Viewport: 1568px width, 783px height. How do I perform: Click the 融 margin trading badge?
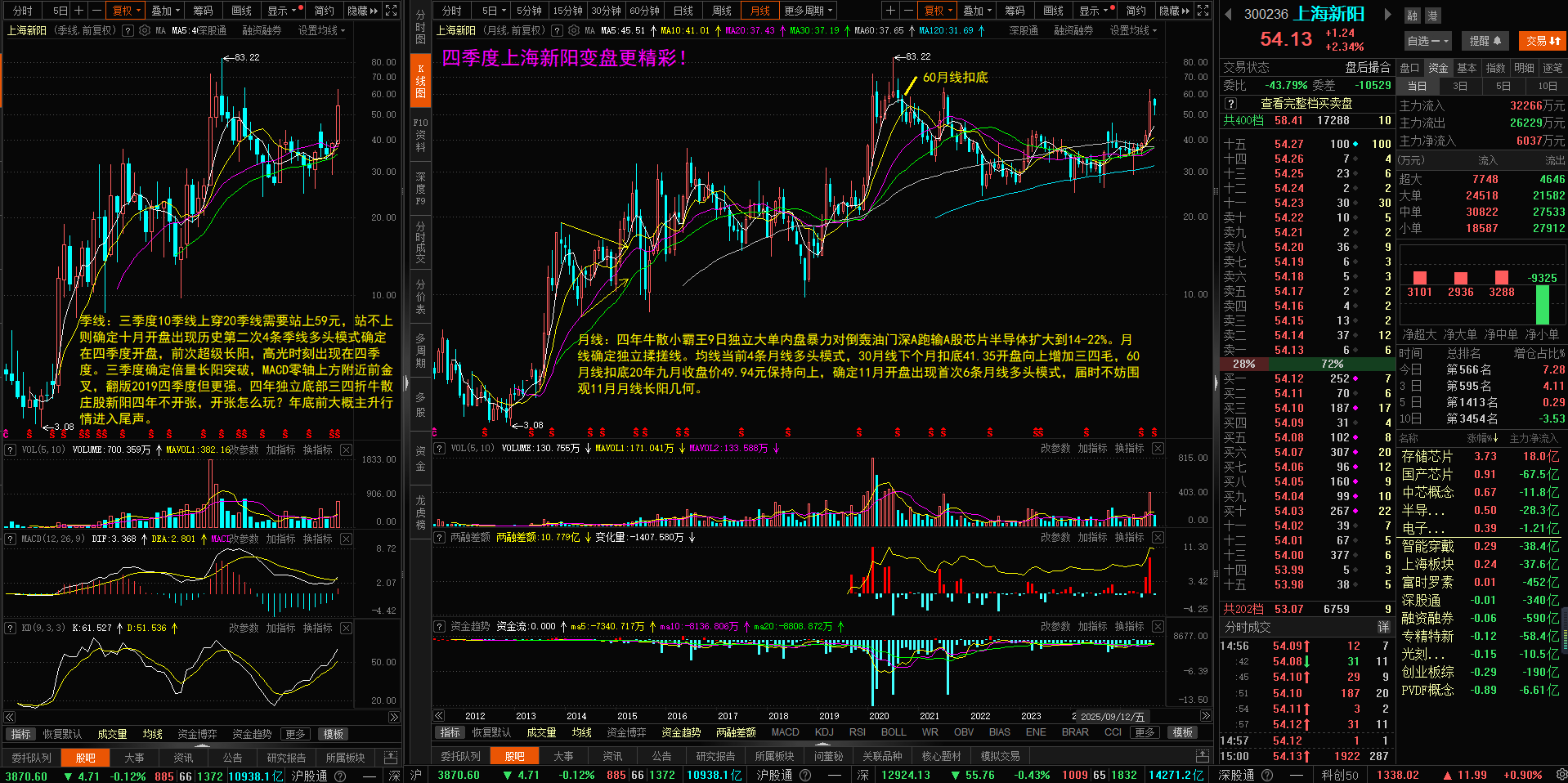[1413, 16]
